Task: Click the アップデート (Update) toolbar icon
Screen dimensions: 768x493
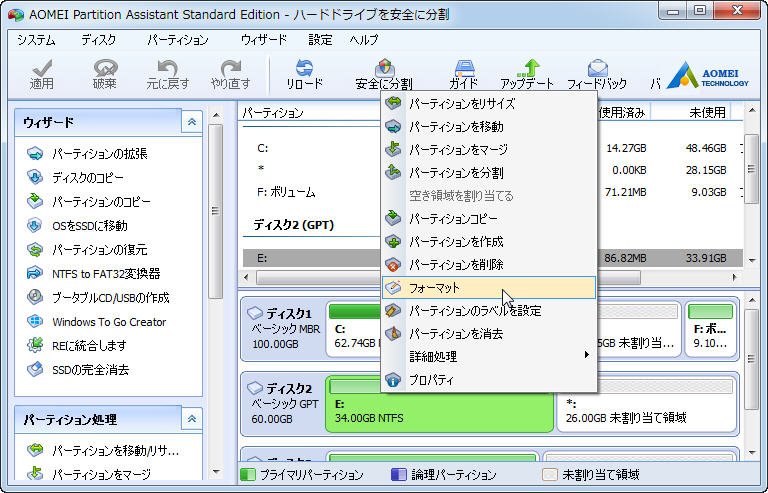Action: [x=527, y=74]
